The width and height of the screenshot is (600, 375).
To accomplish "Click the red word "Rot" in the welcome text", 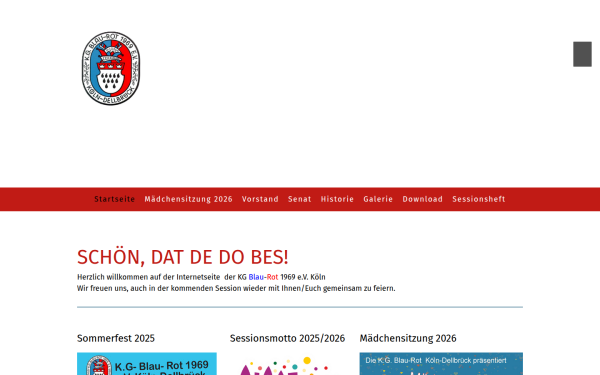I will click(x=272, y=277).
